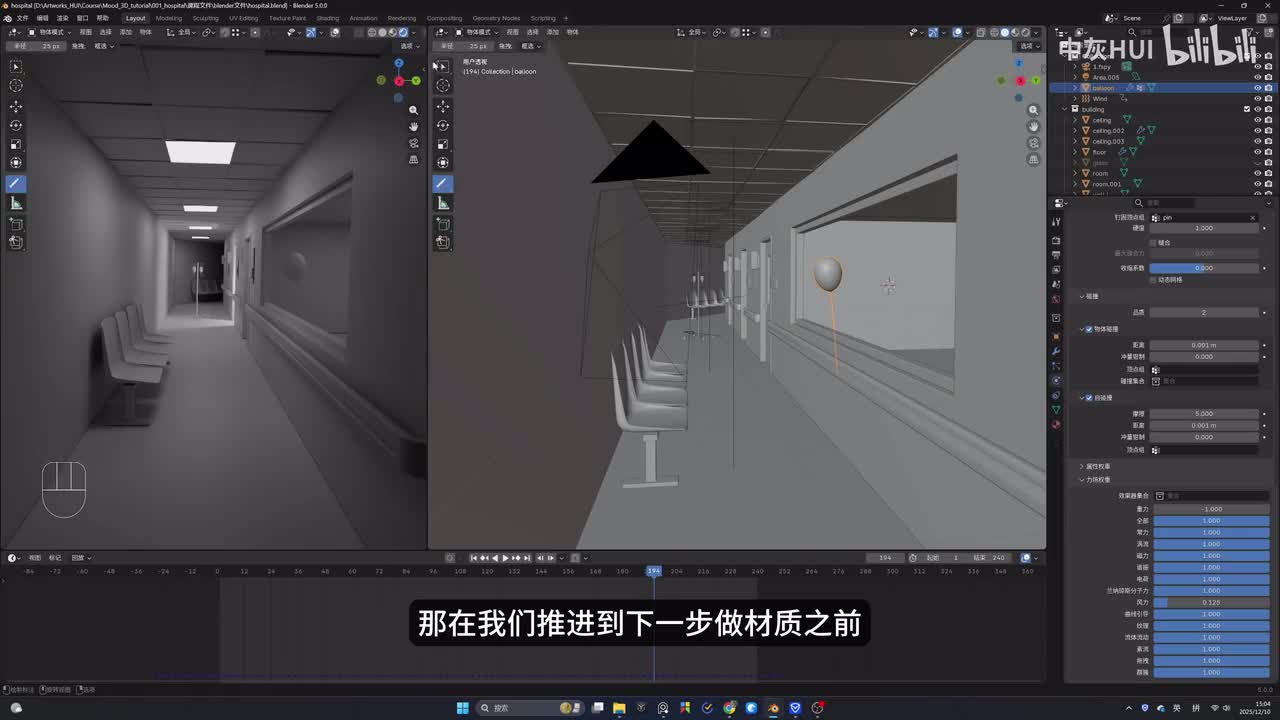The image size is (1280, 720).
Task: Hide the balloon object in outliner
Action: coord(1257,88)
